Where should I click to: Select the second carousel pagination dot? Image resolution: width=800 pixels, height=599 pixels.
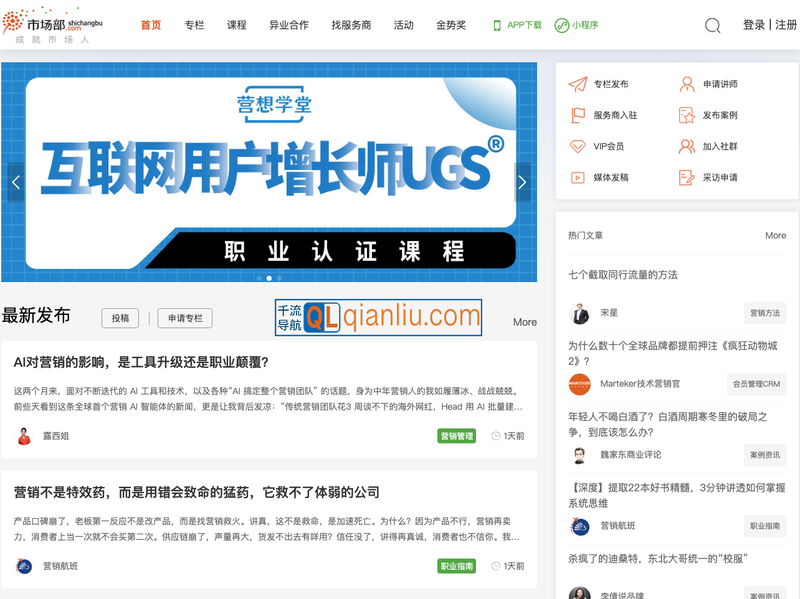(270, 278)
